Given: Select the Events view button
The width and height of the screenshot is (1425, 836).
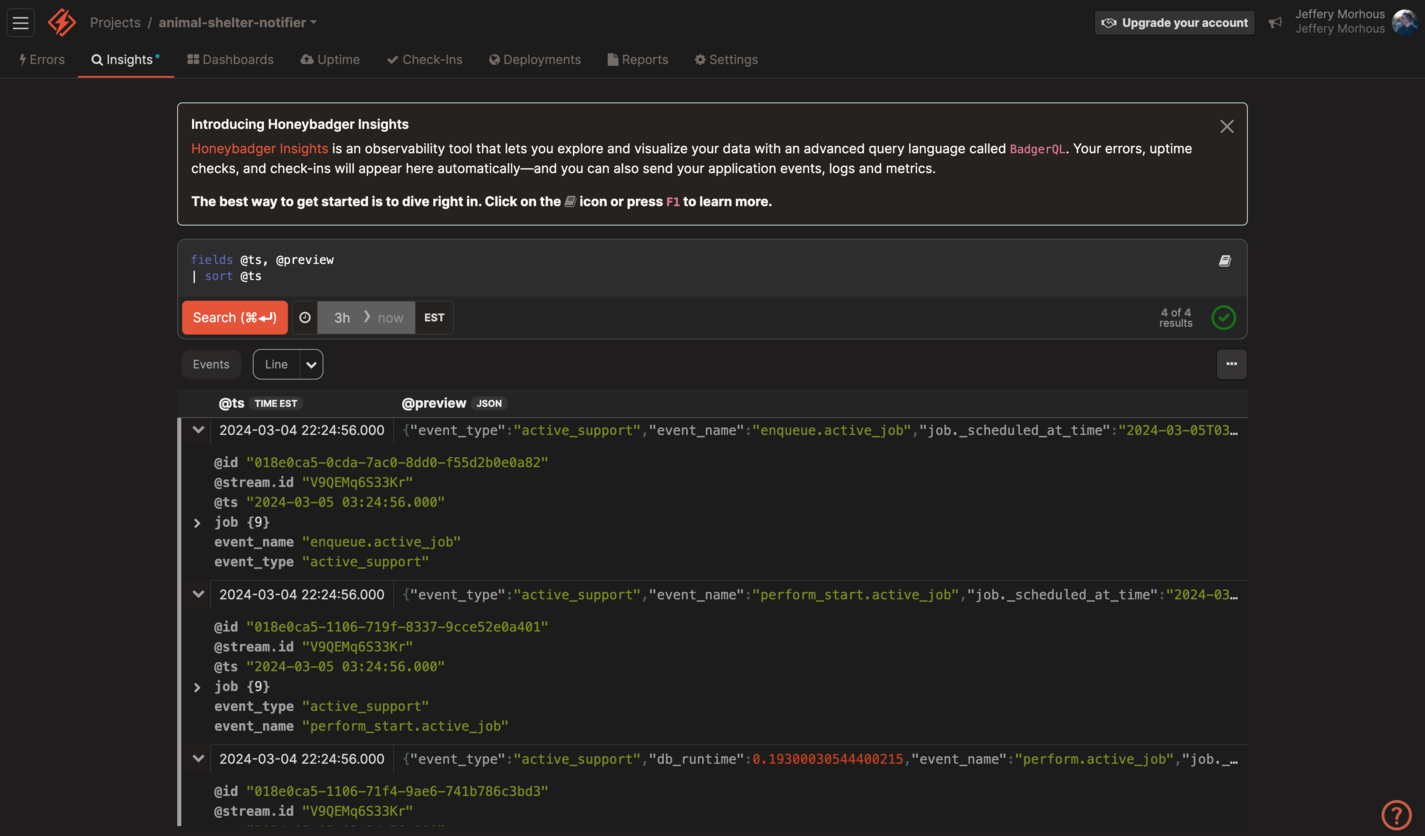Looking at the screenshot, I should point(211,364).
